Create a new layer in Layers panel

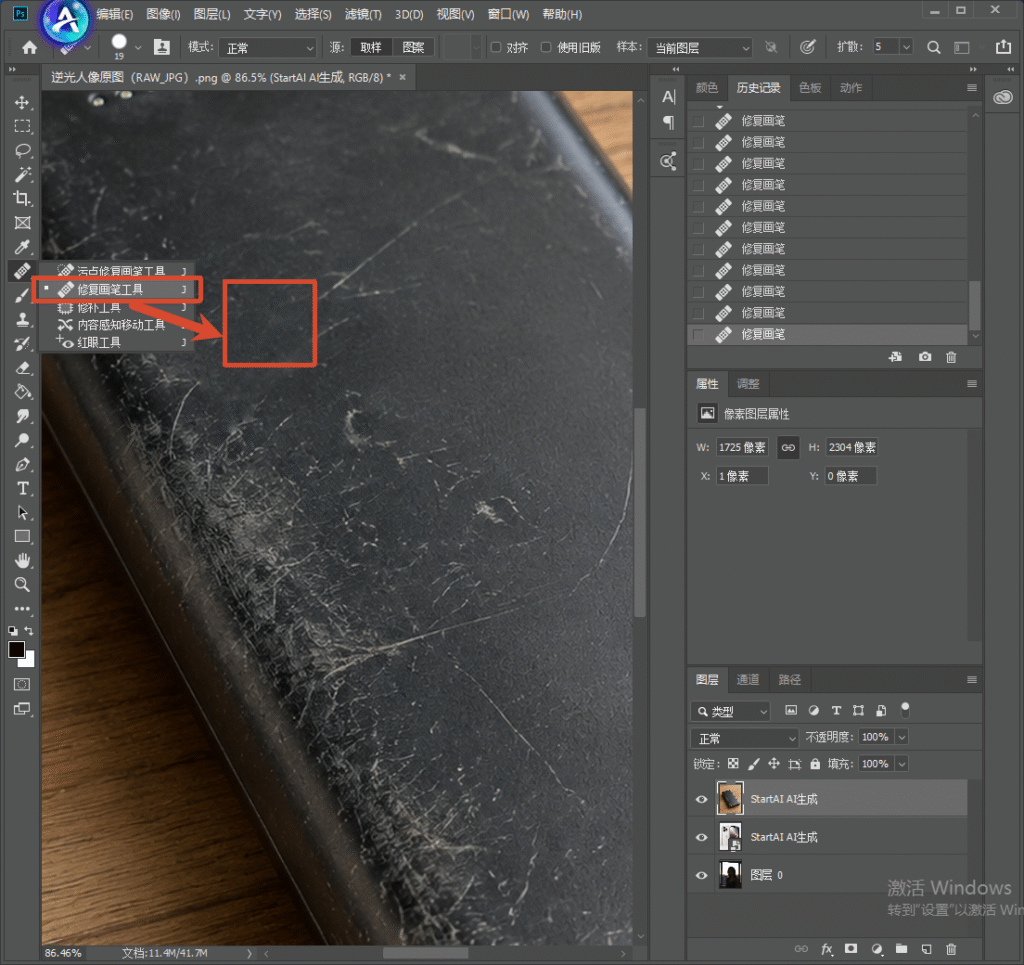coord(926,949)
